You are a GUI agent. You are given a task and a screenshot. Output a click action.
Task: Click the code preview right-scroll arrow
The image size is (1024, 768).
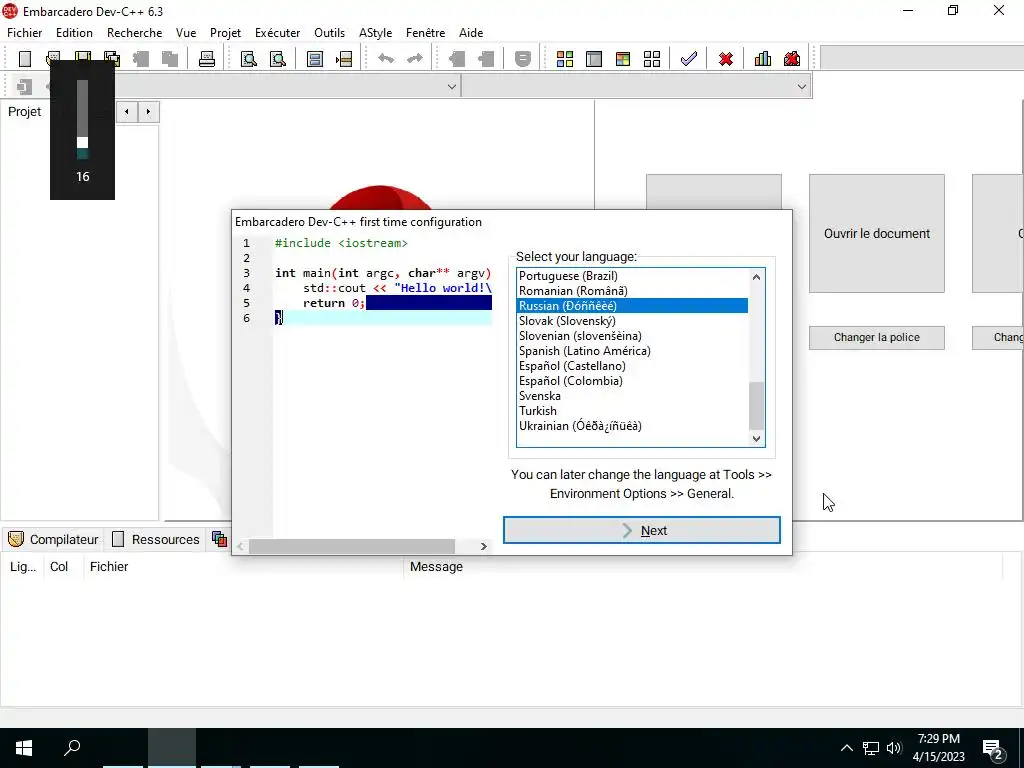(483, 546)
